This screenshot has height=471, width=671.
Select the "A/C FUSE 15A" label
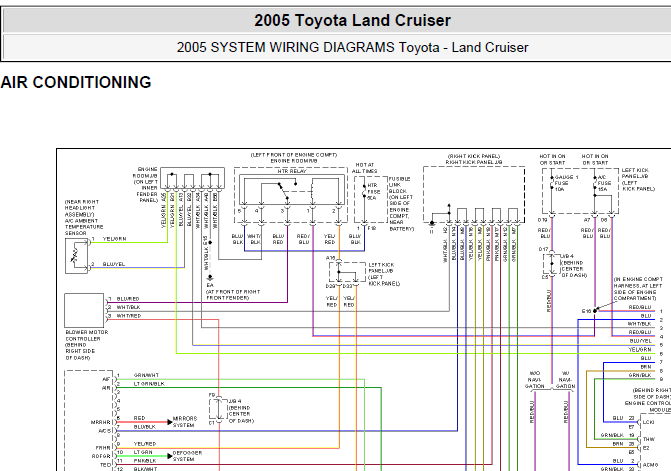pyautogui.click(x=604, y=183)
